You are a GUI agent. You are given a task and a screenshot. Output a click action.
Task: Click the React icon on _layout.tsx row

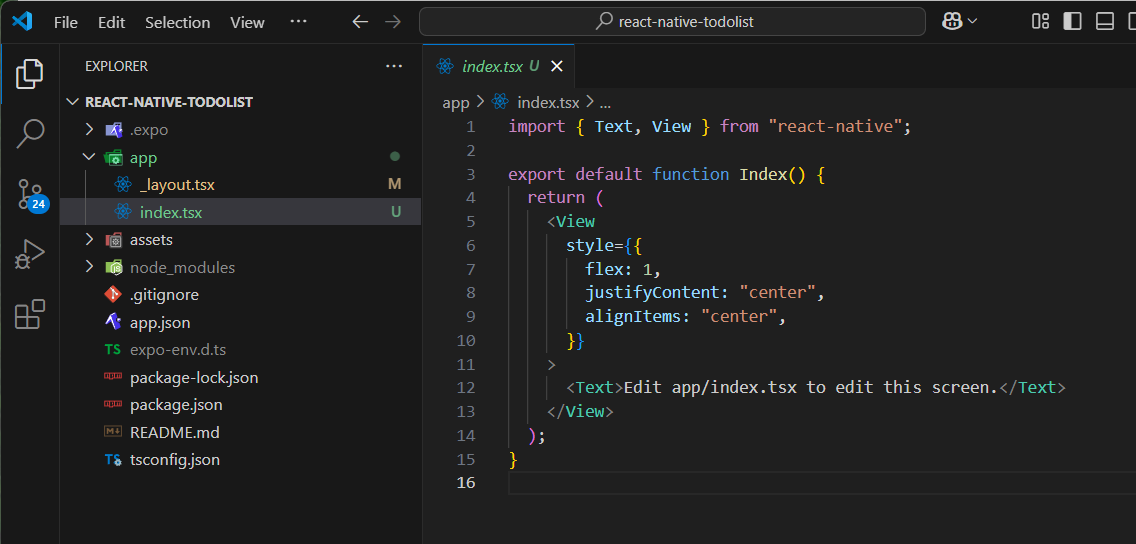pyautogui.click(x=122, y=185)
